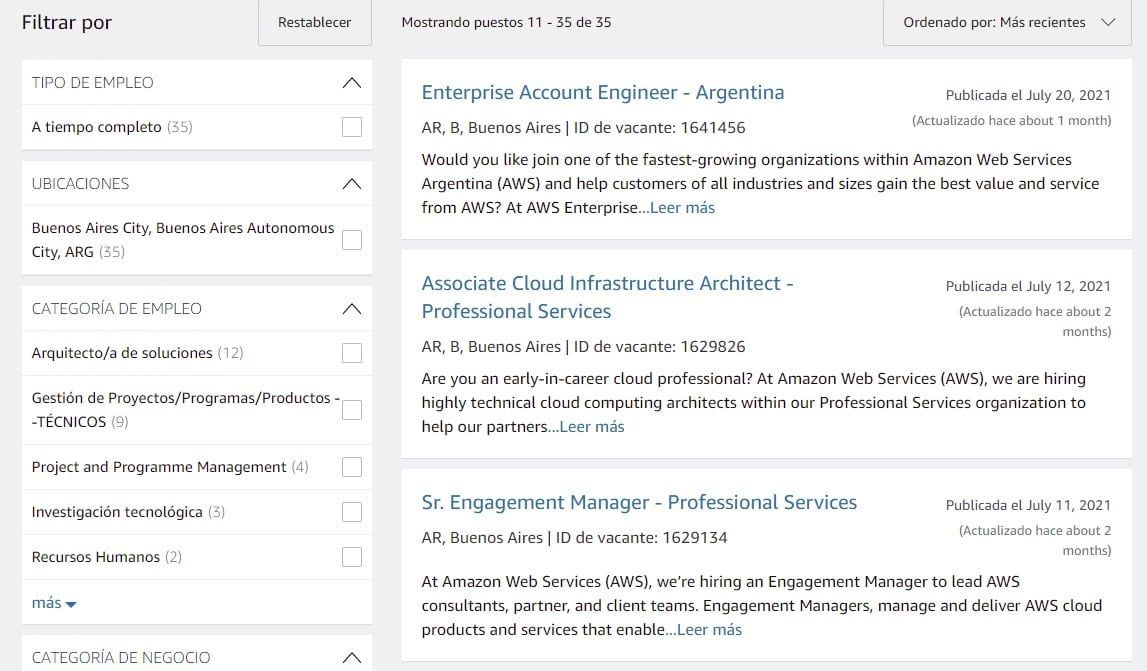Open the Enterprise Account Engineer - Argentina posting

pos(603,91)
